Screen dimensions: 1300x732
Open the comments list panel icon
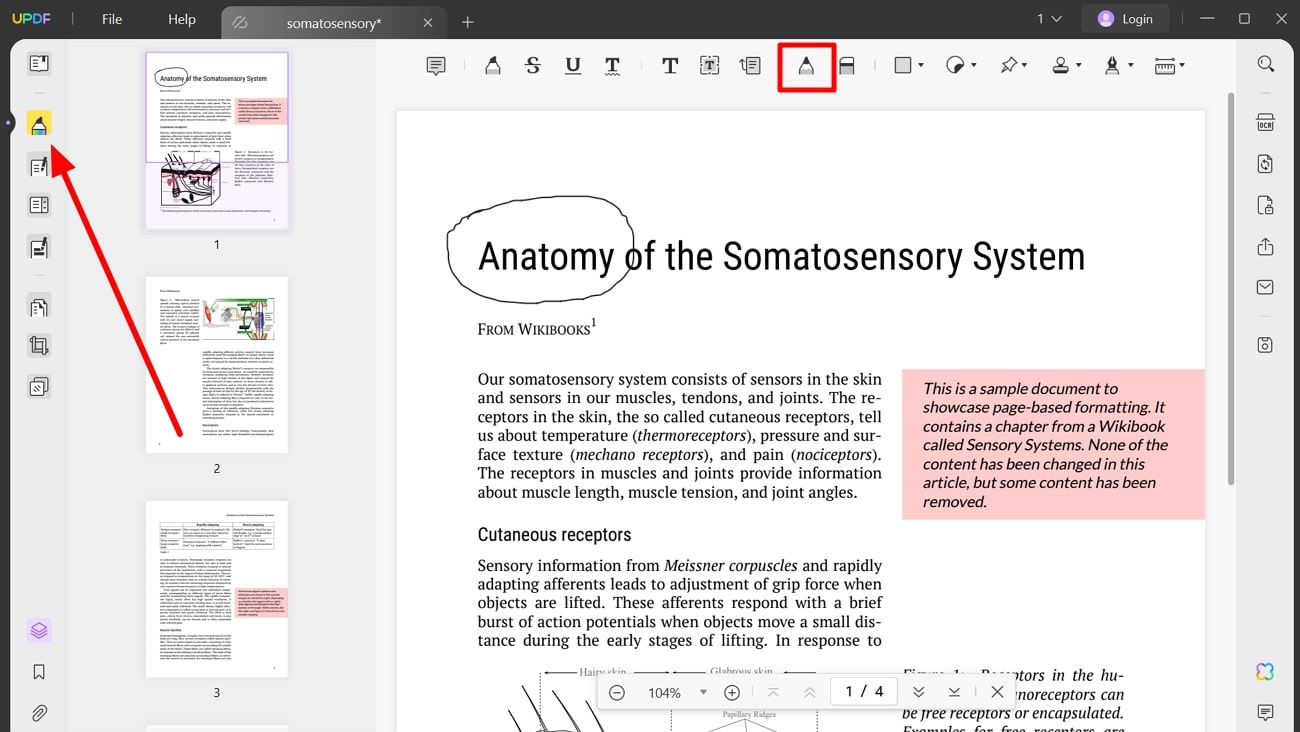(1265, 713)
